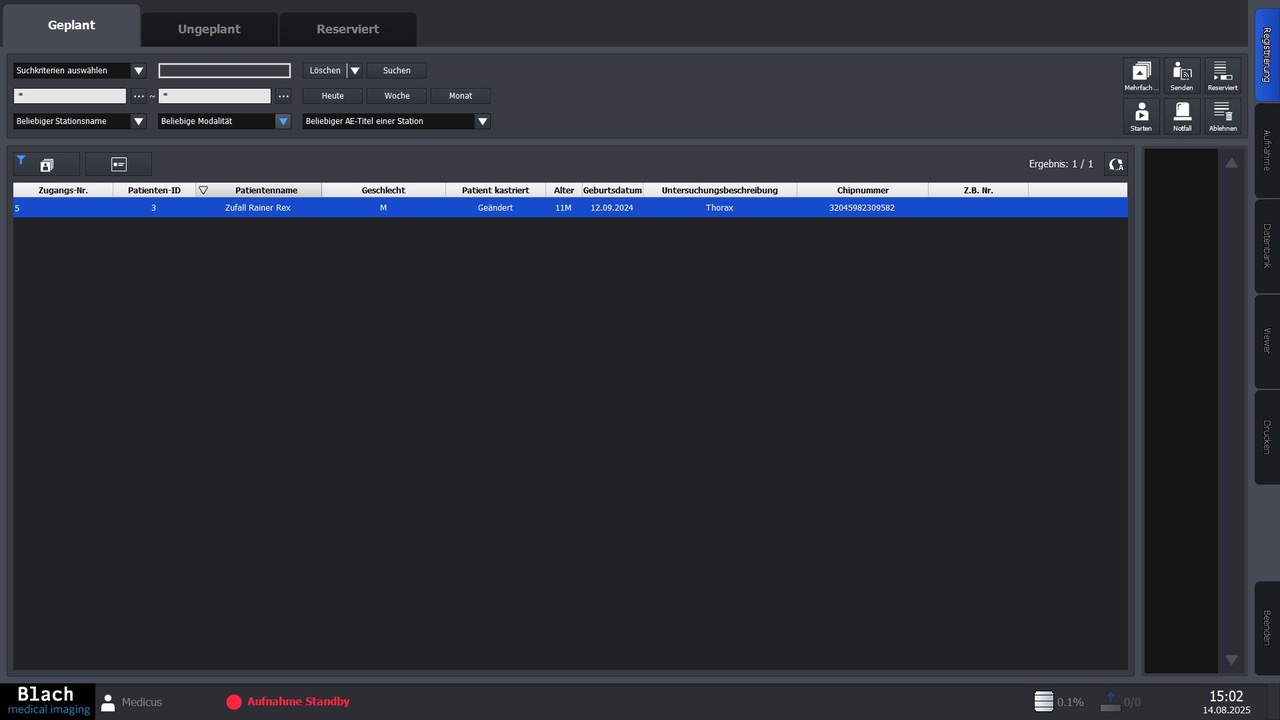The height and width of the screenshot is (720, 1280).
Task: Sort by the Patienten-ID column header
Action: (154, 190)
